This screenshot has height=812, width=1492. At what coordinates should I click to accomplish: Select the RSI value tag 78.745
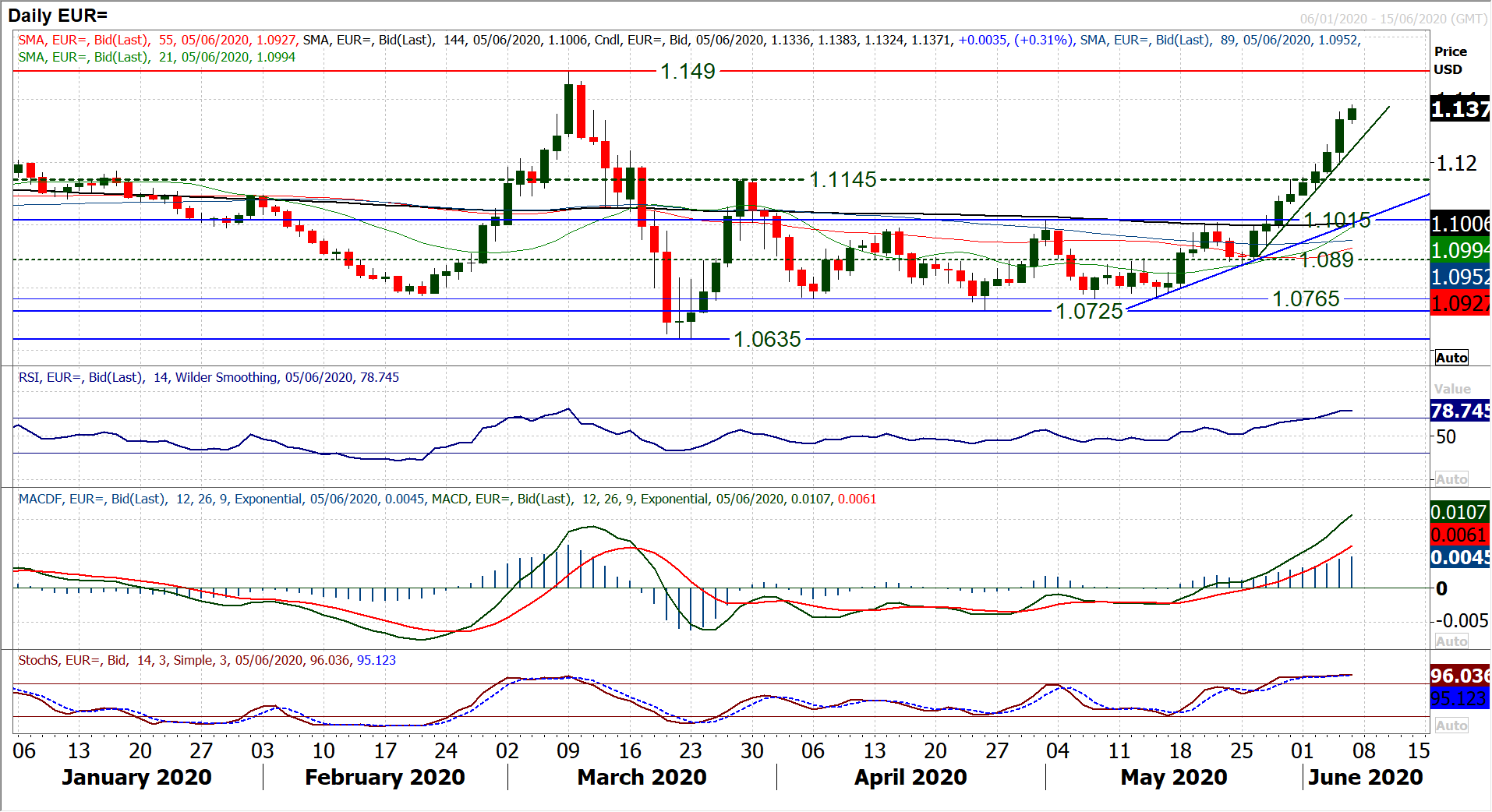pyautogui.click(x=1459, y=411)
